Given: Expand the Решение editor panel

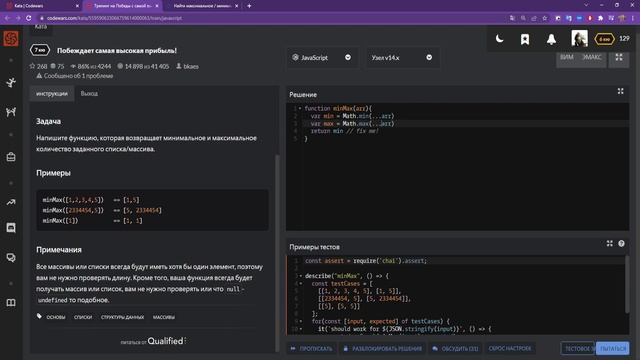Looking at the screenshot, I should [620, 91].
